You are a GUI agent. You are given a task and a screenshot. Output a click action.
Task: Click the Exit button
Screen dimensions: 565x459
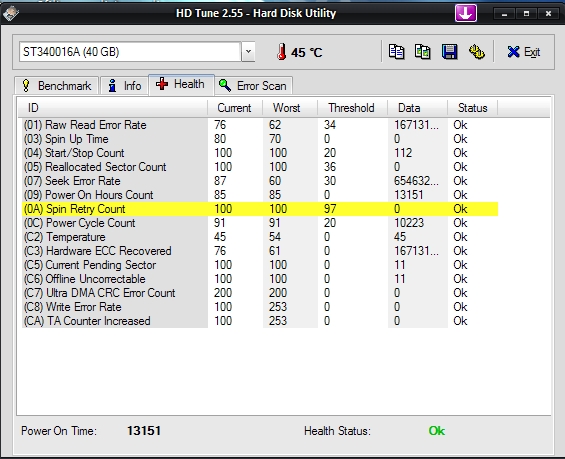524,52
